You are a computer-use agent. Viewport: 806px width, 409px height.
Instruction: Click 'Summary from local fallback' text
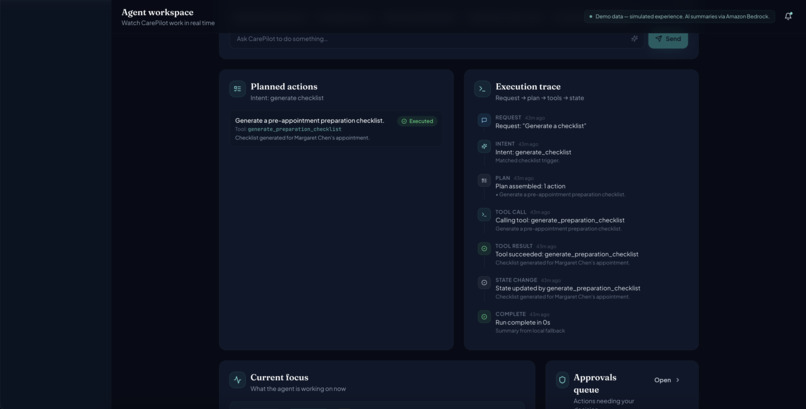[x=530, y=331]
